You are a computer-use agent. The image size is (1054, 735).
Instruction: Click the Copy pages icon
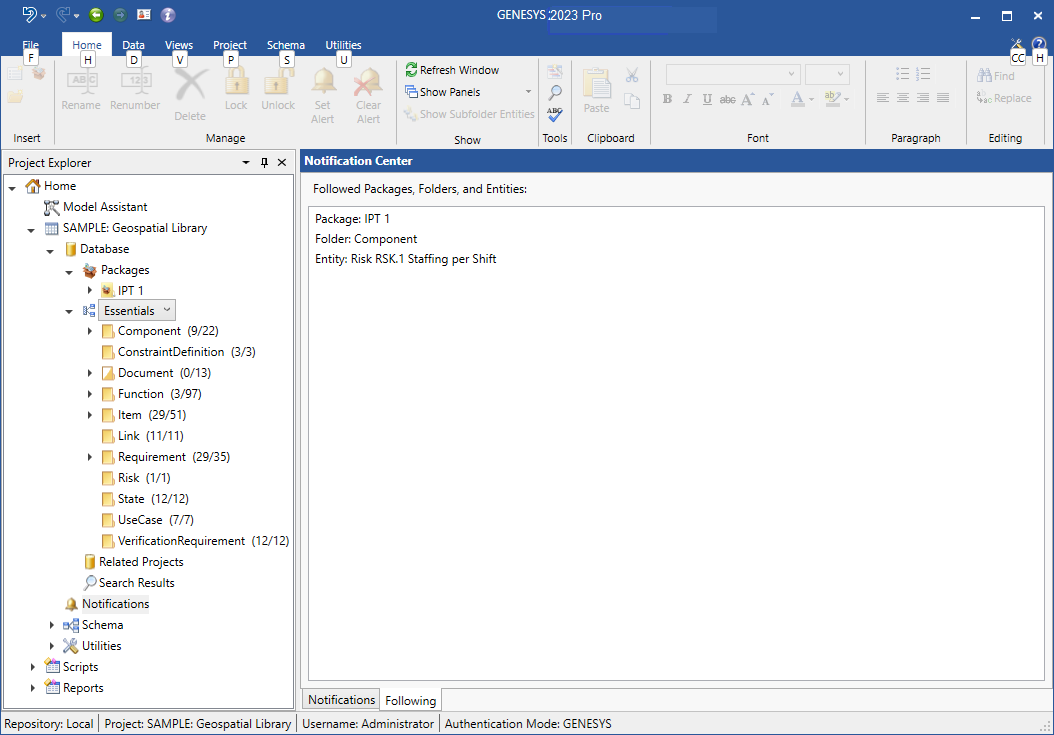pyautogui.click(x=632, y=101)
